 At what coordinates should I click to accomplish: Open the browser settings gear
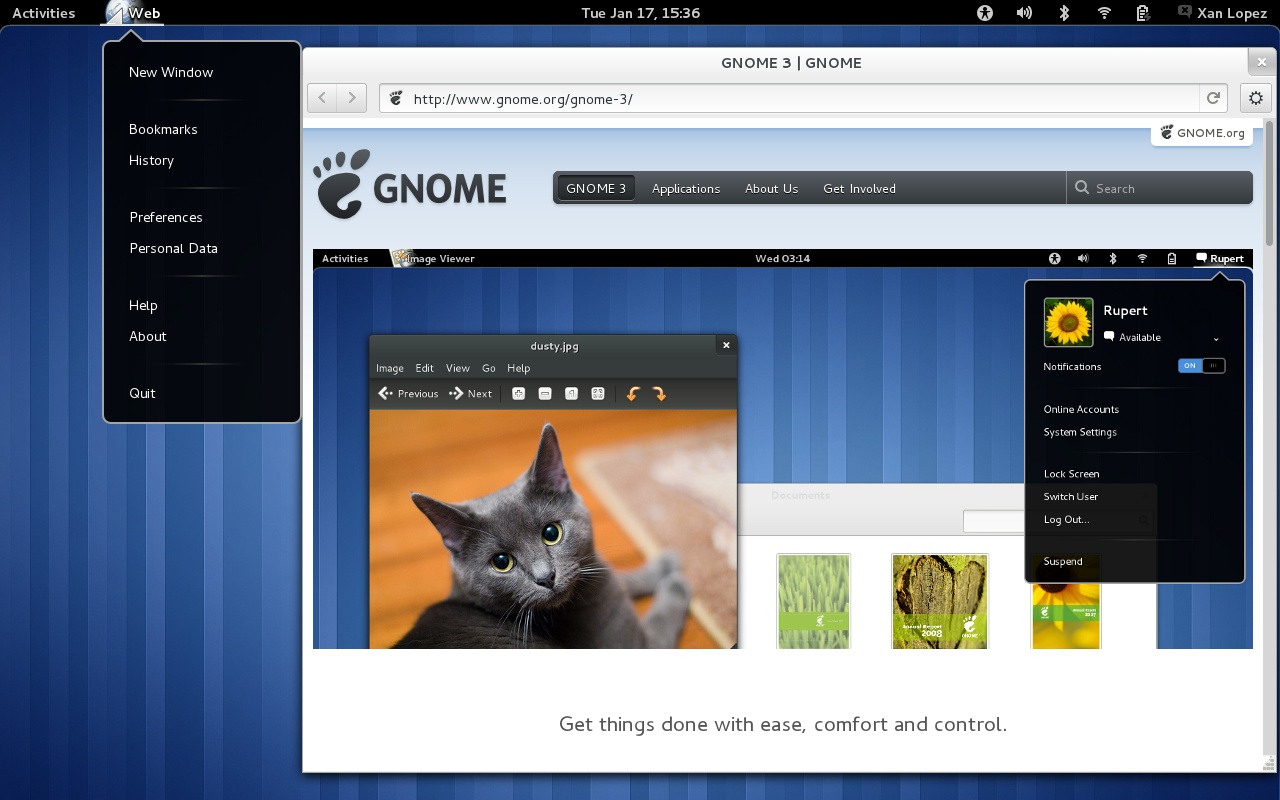point(1255,97)
